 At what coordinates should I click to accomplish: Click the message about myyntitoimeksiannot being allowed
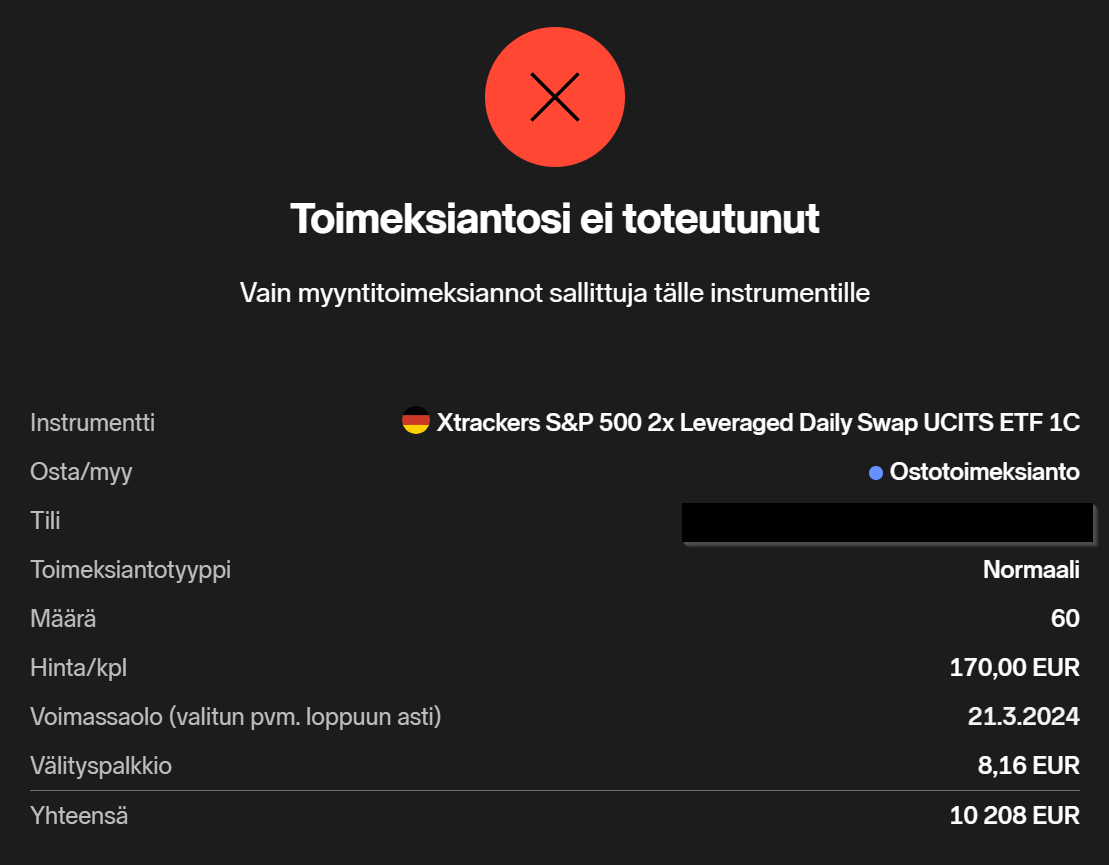554,293
